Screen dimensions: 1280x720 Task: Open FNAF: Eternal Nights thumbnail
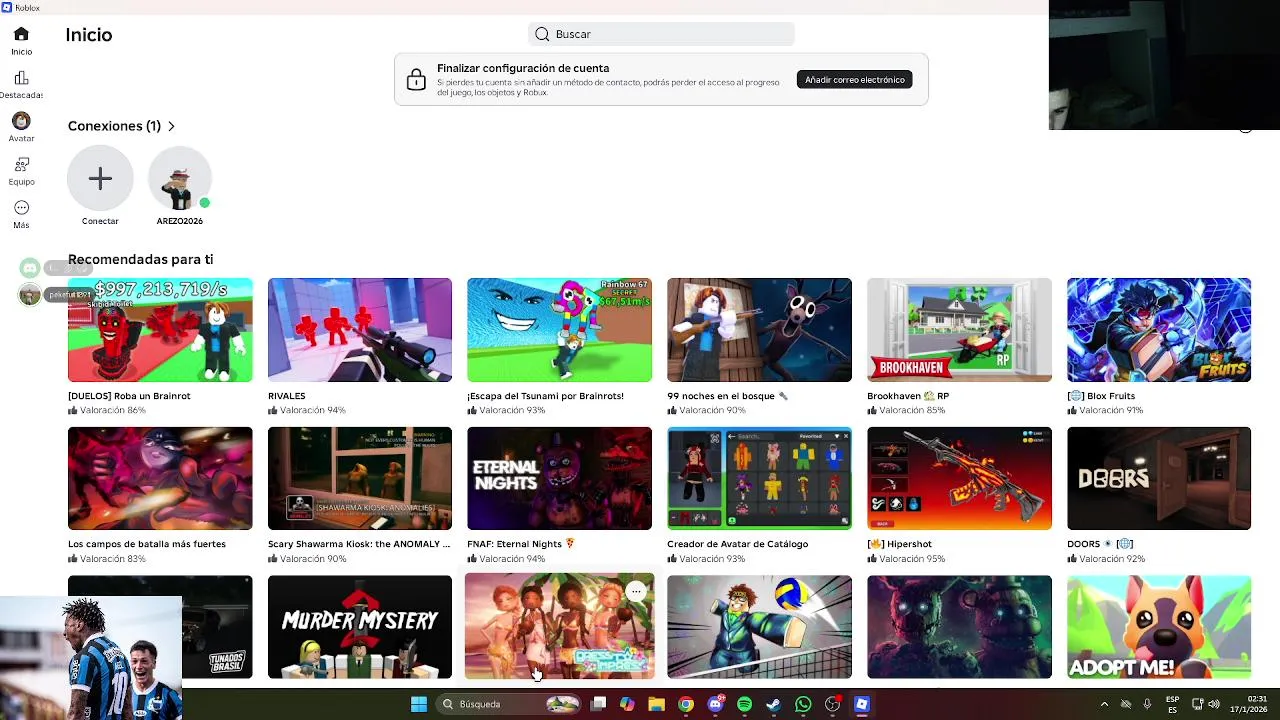(x=559, y=478)
